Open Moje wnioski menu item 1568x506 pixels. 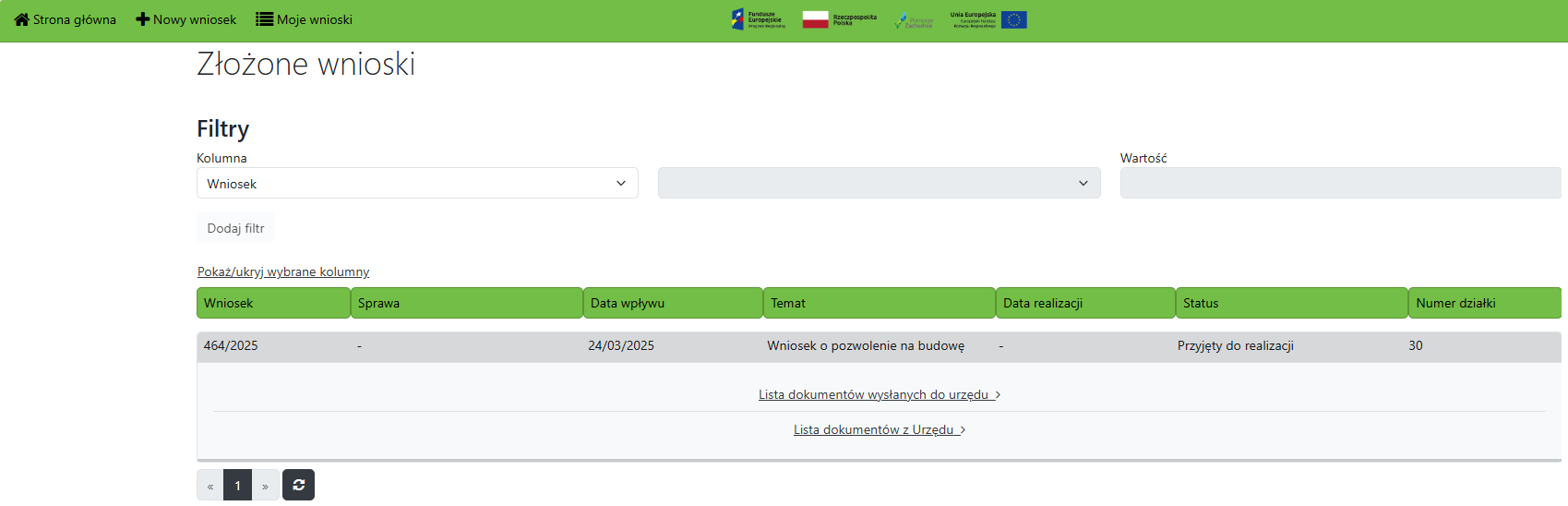coord(314,19)
